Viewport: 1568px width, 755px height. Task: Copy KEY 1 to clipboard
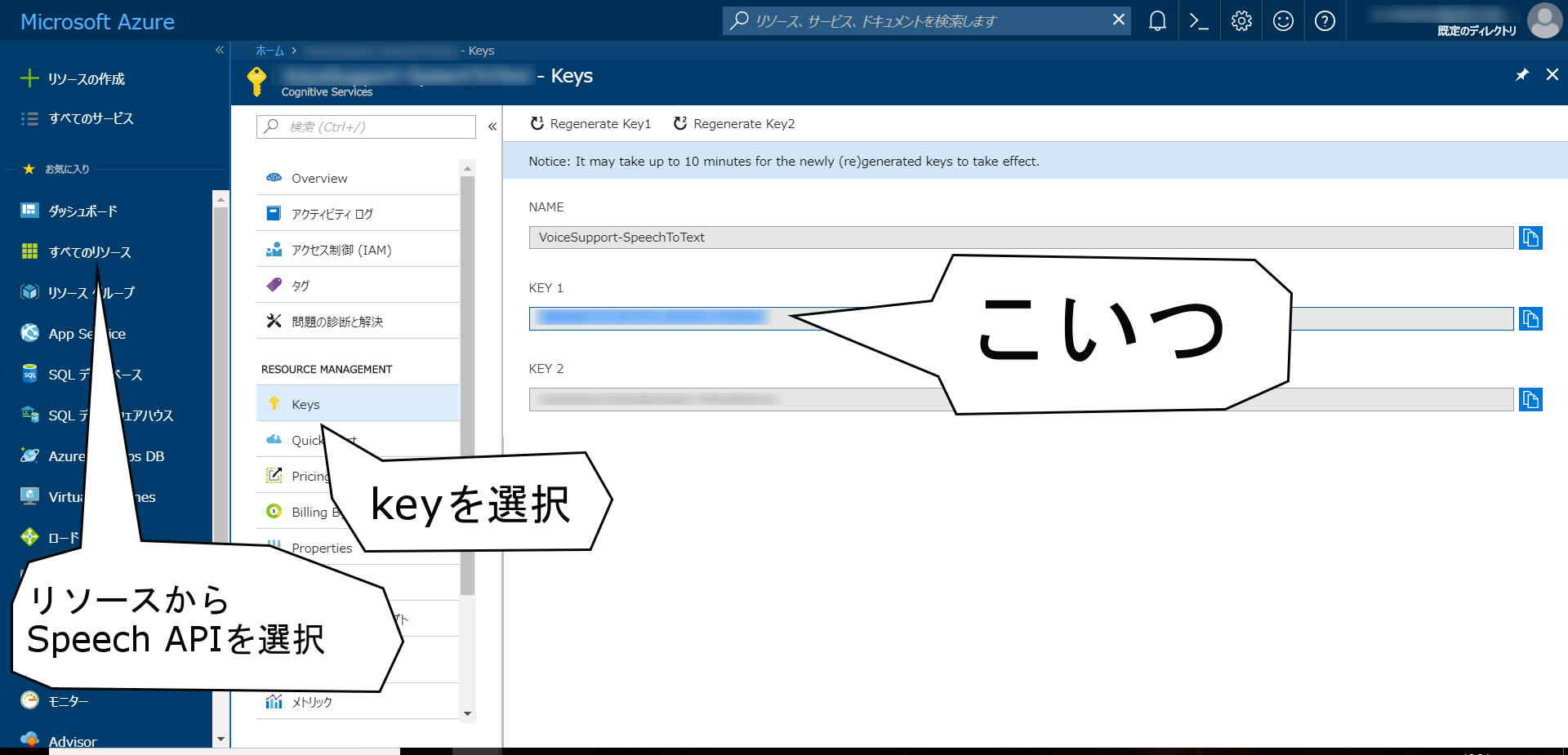coord(1530,318)
